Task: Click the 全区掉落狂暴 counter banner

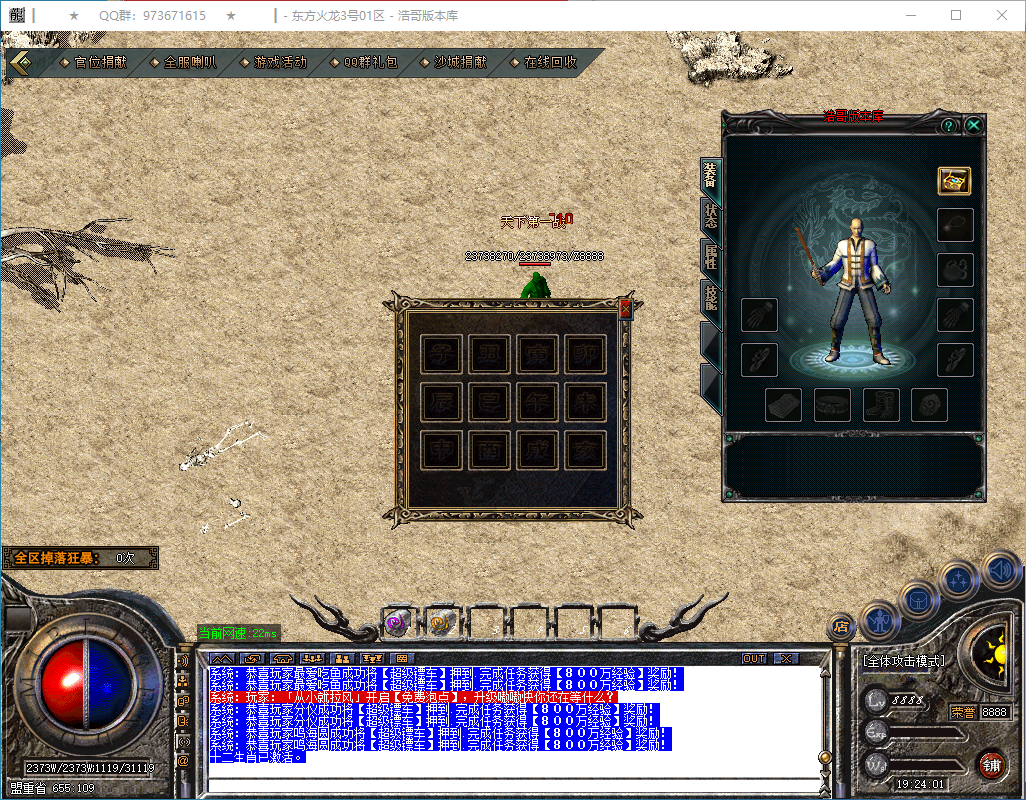Action: pyautogui.click(x=80, y=558)
